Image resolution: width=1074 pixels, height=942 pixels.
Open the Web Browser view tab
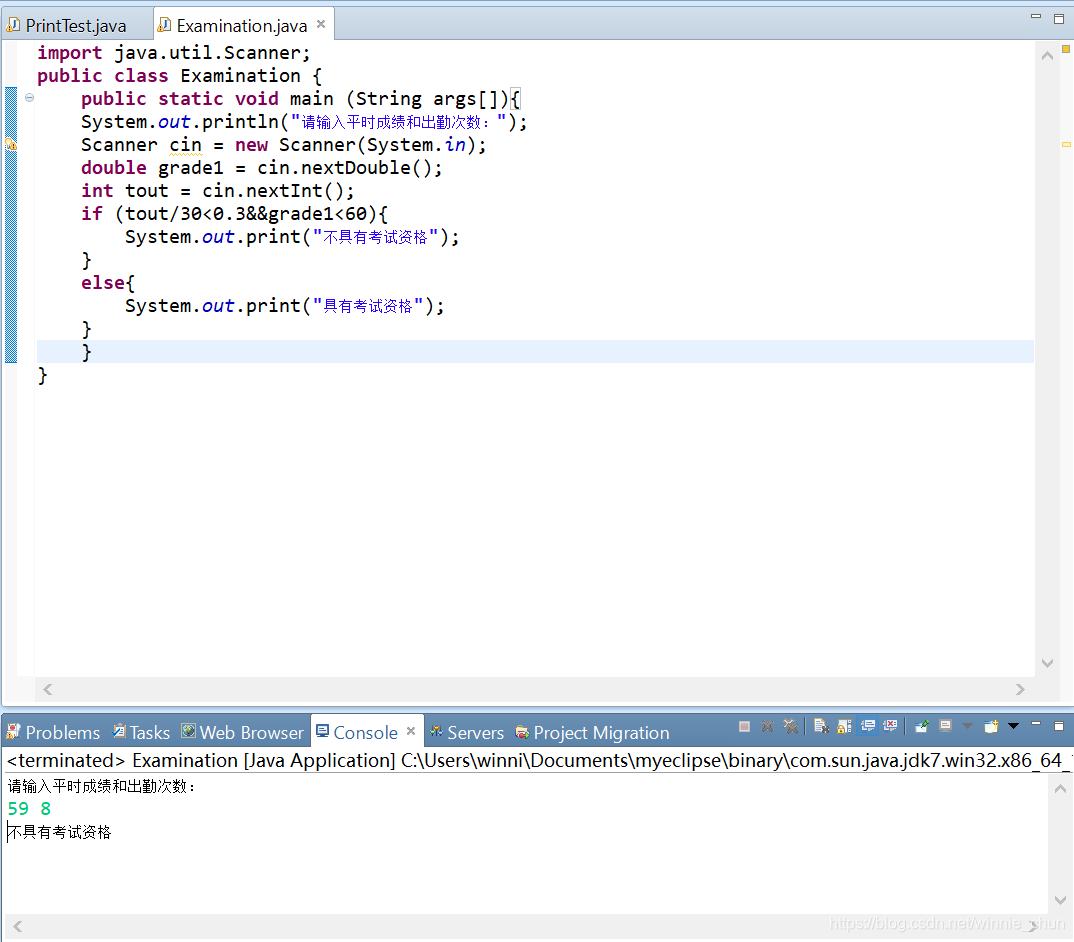[242, 732]
